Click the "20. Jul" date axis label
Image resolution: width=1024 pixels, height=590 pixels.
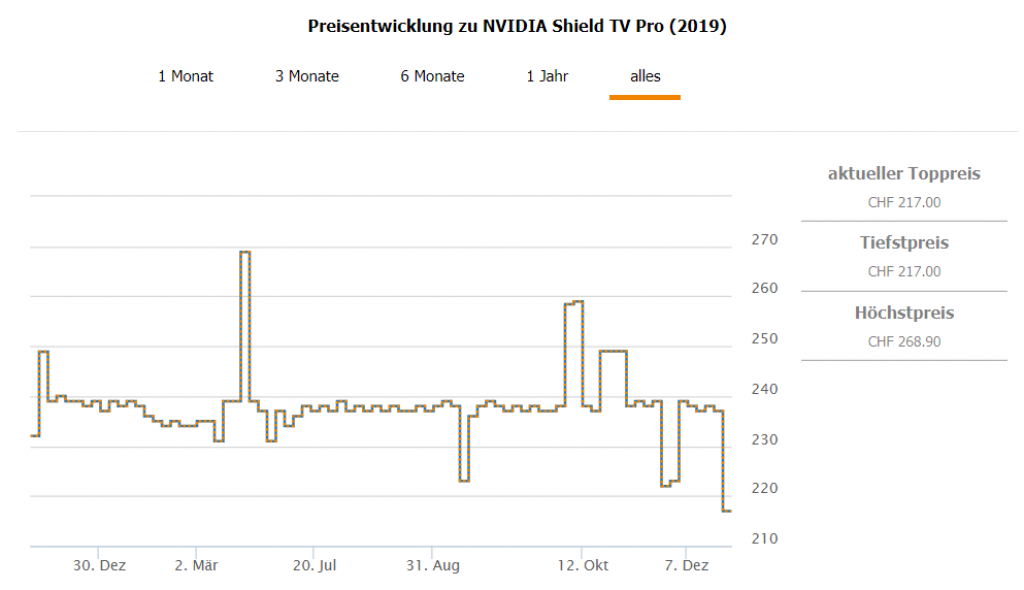(313, 566)
